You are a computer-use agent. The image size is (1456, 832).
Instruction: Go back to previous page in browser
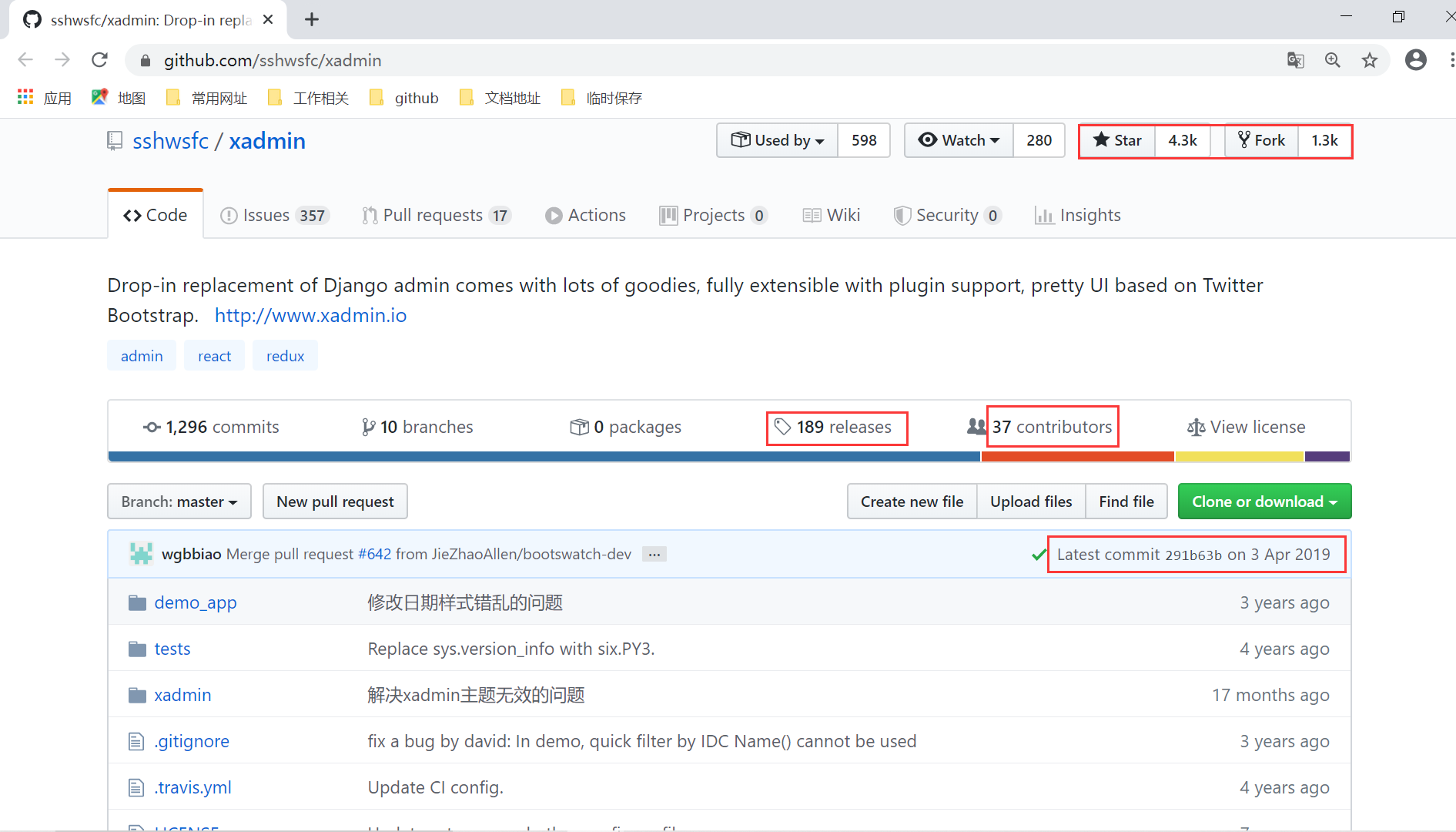tap(25, 60)
